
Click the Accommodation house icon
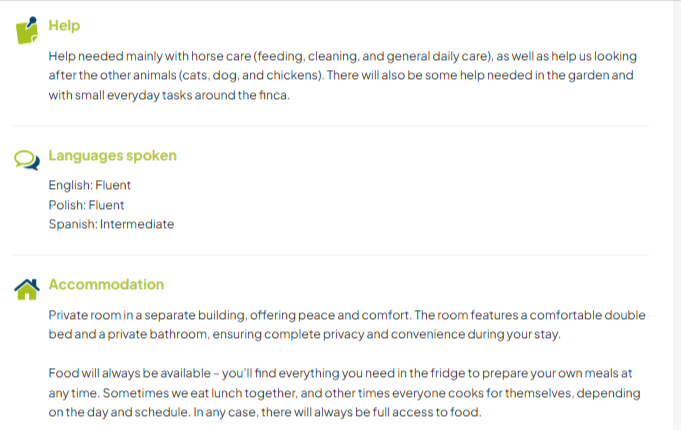point(27,288)
